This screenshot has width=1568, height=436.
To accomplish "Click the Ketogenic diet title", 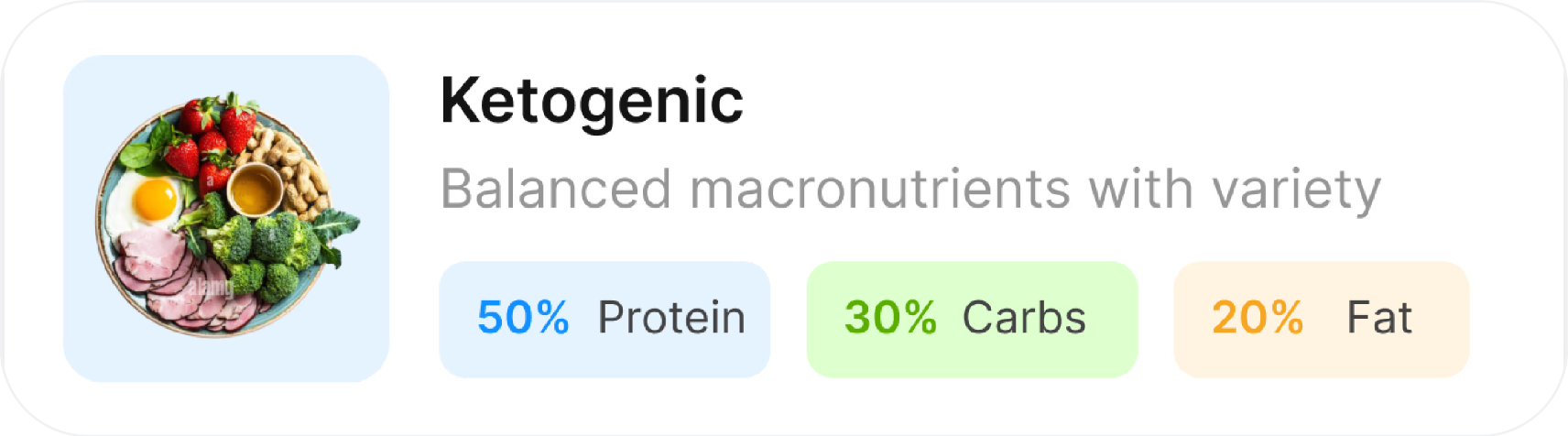I will 592,102.
